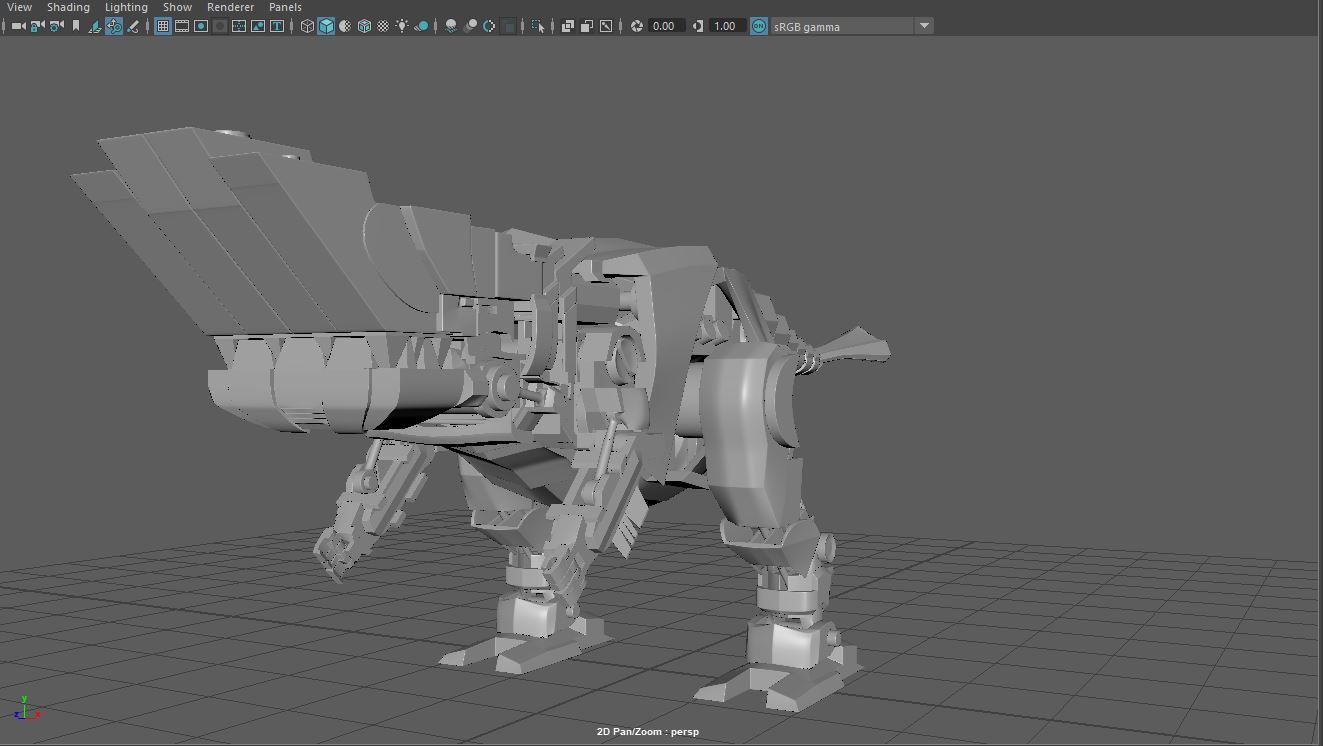Click the Select Camera icon
1323x746 pixels.
pyautogui.click(x=18, y=26)
